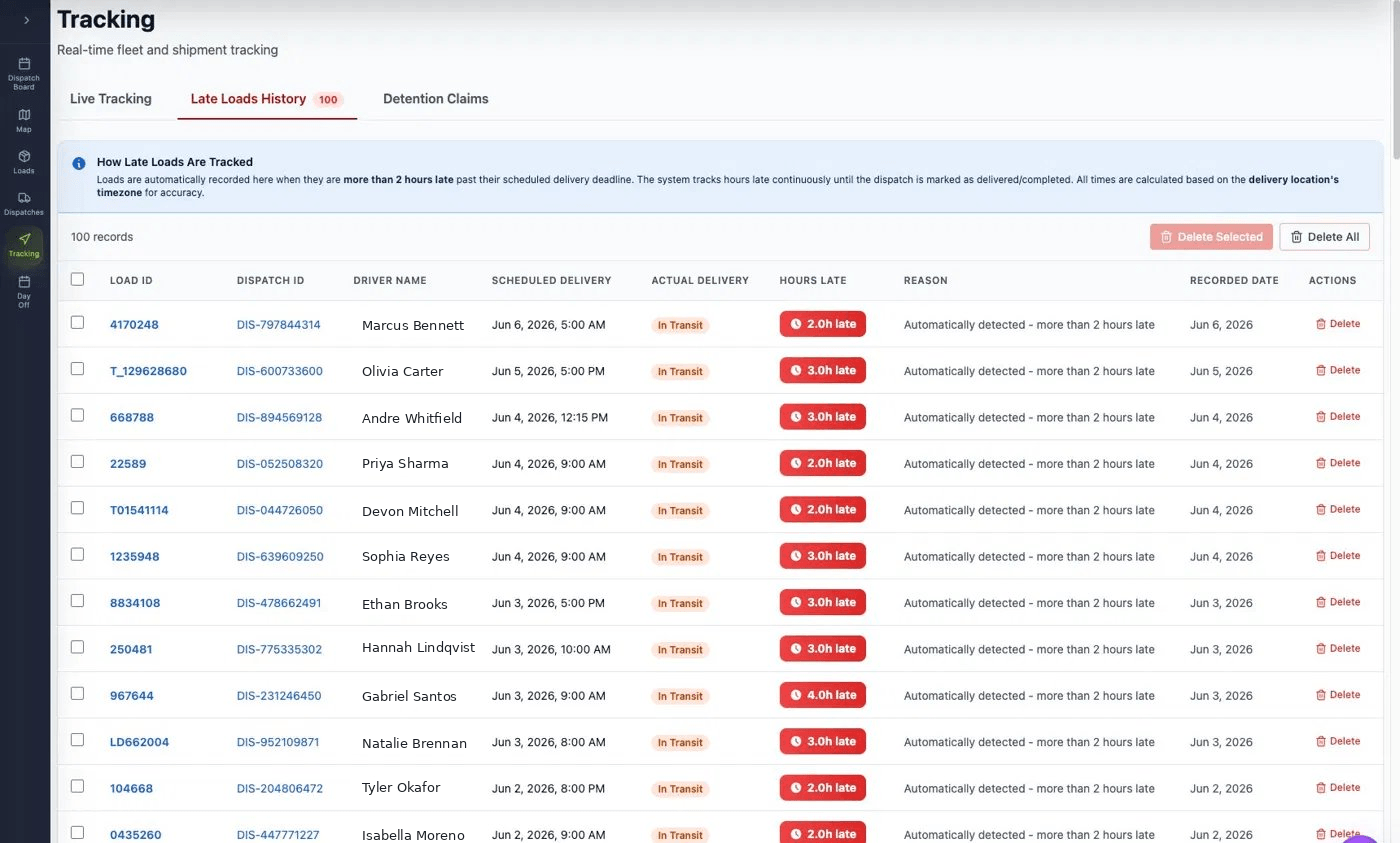Open Dispatches truck icon in sidebar

click(x=24, y=204)
